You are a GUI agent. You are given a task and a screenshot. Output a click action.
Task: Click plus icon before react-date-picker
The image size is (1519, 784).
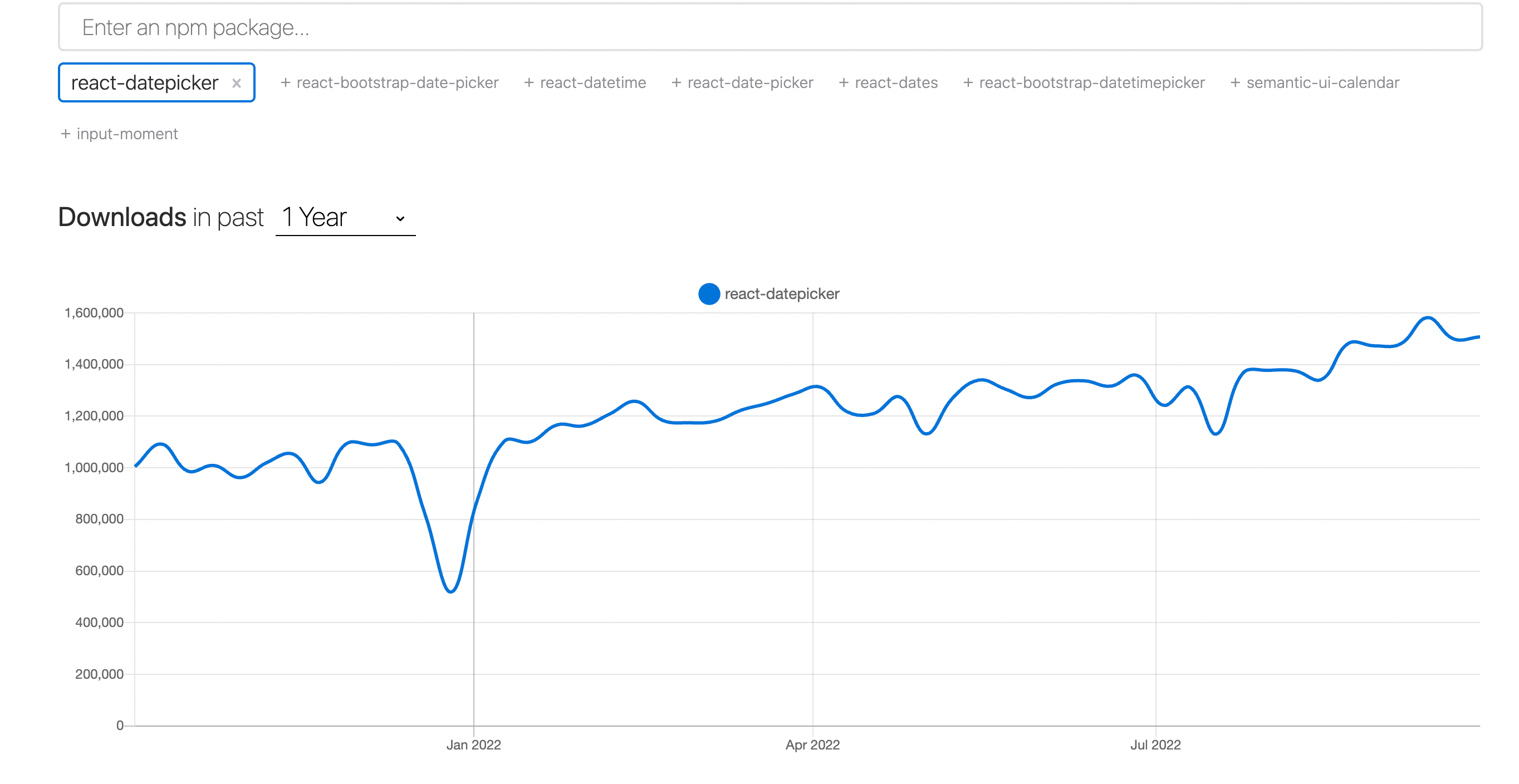click(x=677, y=82)
